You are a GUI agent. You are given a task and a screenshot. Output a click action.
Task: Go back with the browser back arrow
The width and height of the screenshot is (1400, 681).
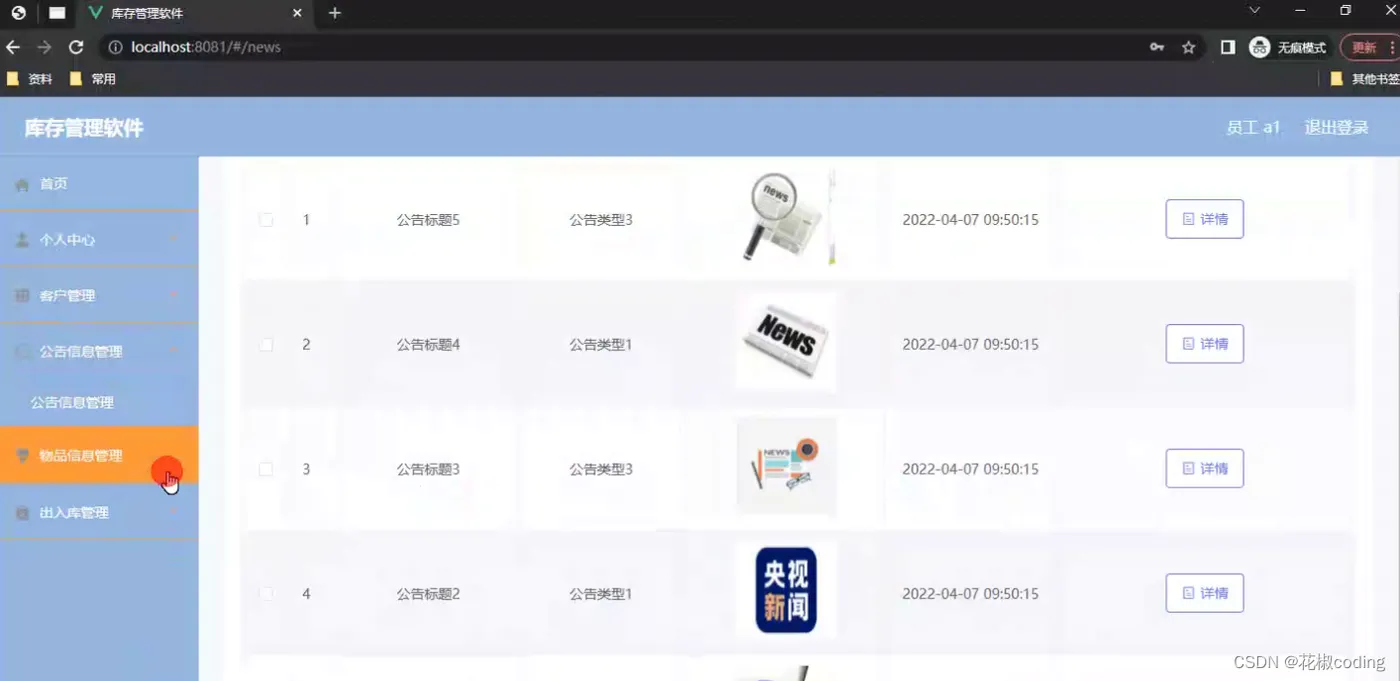[x=13, y=47]
